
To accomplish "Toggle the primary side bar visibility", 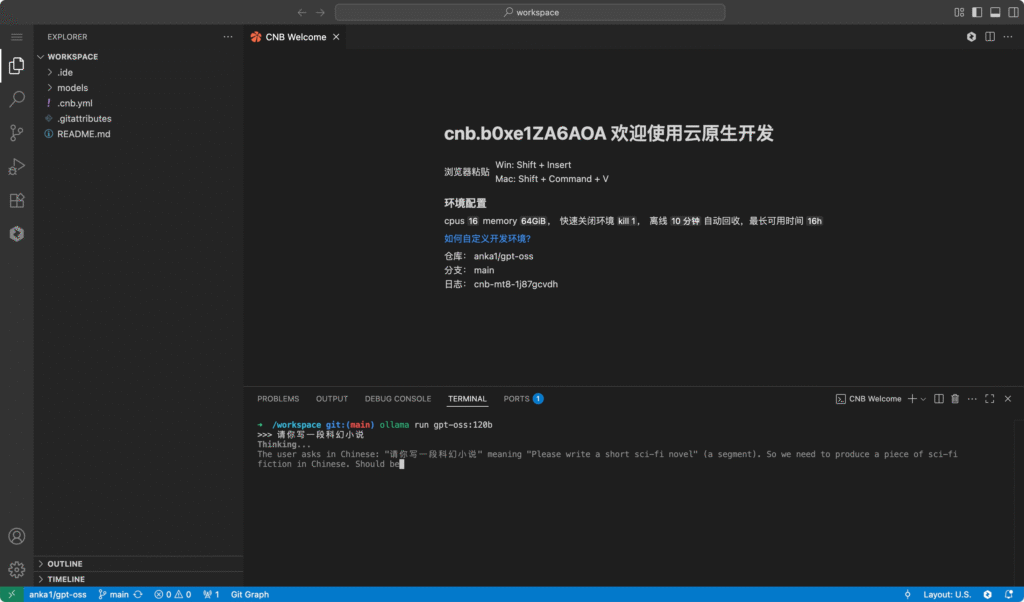I will (x=977, y=12).
